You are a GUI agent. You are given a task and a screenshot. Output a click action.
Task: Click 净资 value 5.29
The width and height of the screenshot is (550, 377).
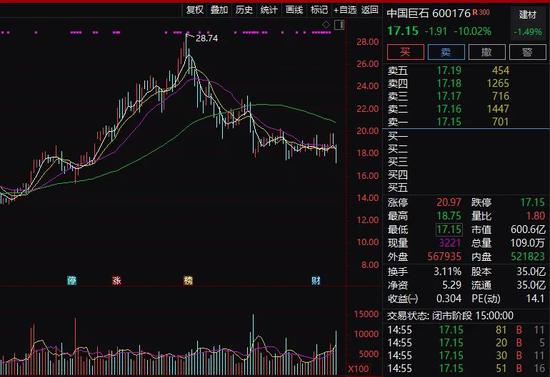[451, 285]
